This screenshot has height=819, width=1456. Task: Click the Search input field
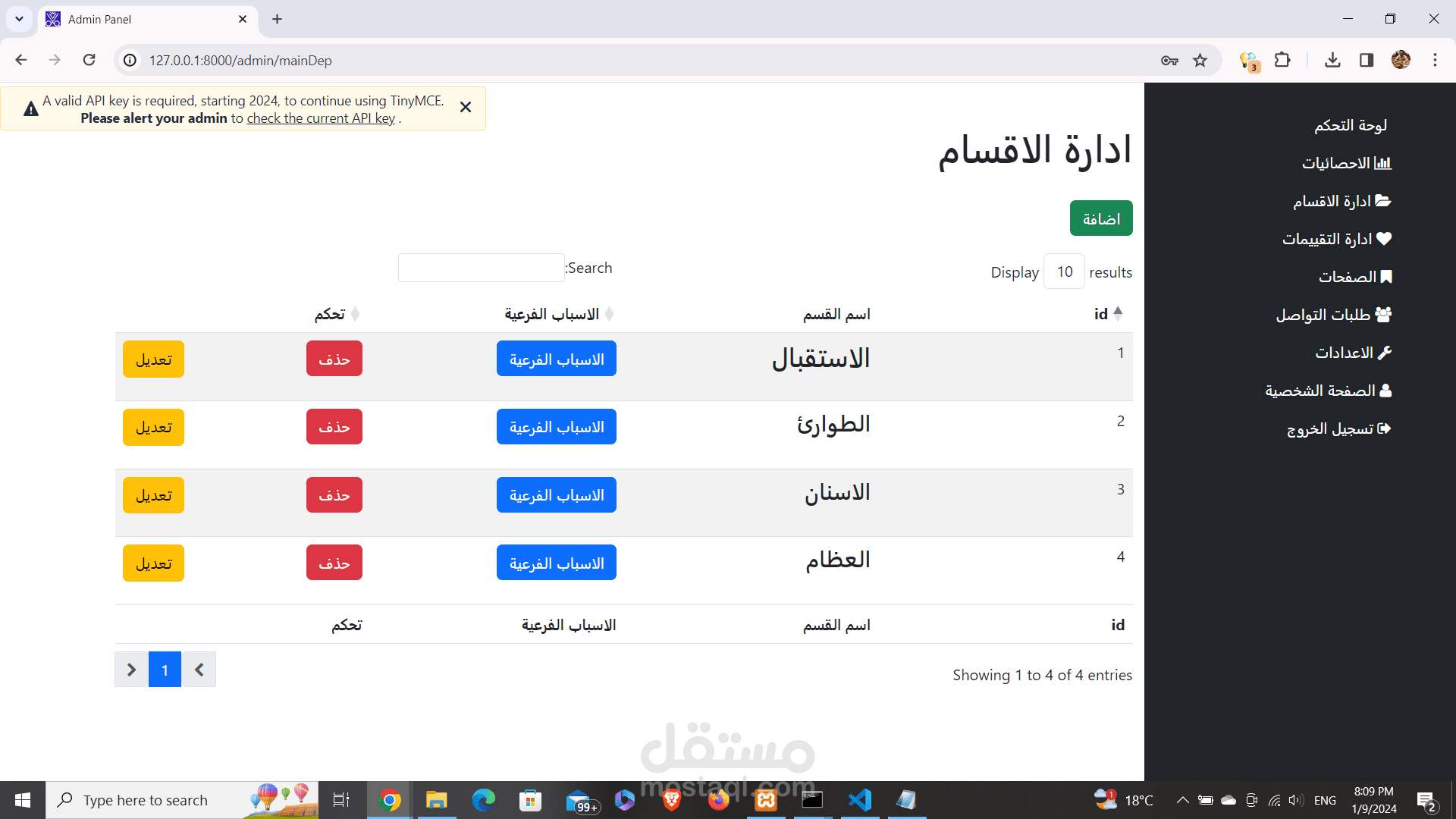click(x=481, y=268)
